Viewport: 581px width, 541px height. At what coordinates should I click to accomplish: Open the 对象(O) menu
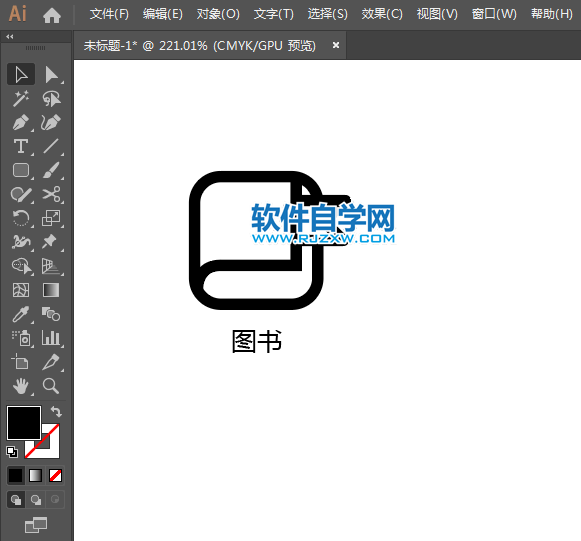[218, 14]
